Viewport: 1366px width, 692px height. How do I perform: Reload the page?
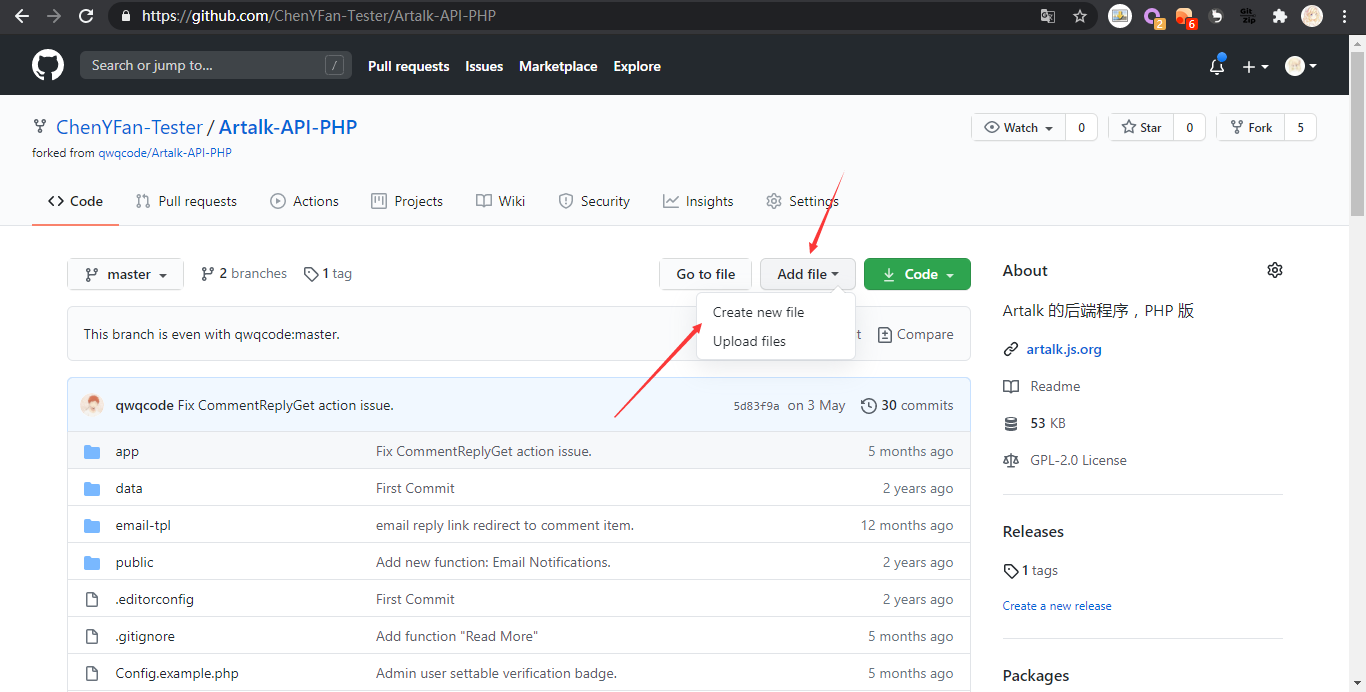pyautogui.click(x=86, y=16)
